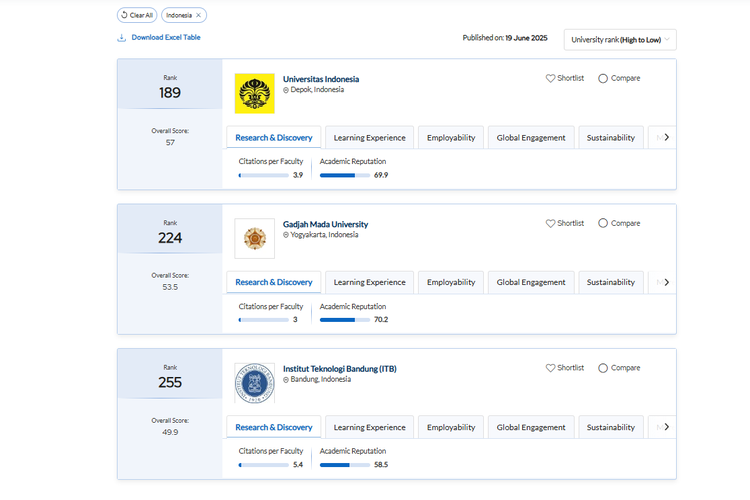Remove the Indonesia filter chip
This screenshot has height=500, width=750.
[199, 15]
